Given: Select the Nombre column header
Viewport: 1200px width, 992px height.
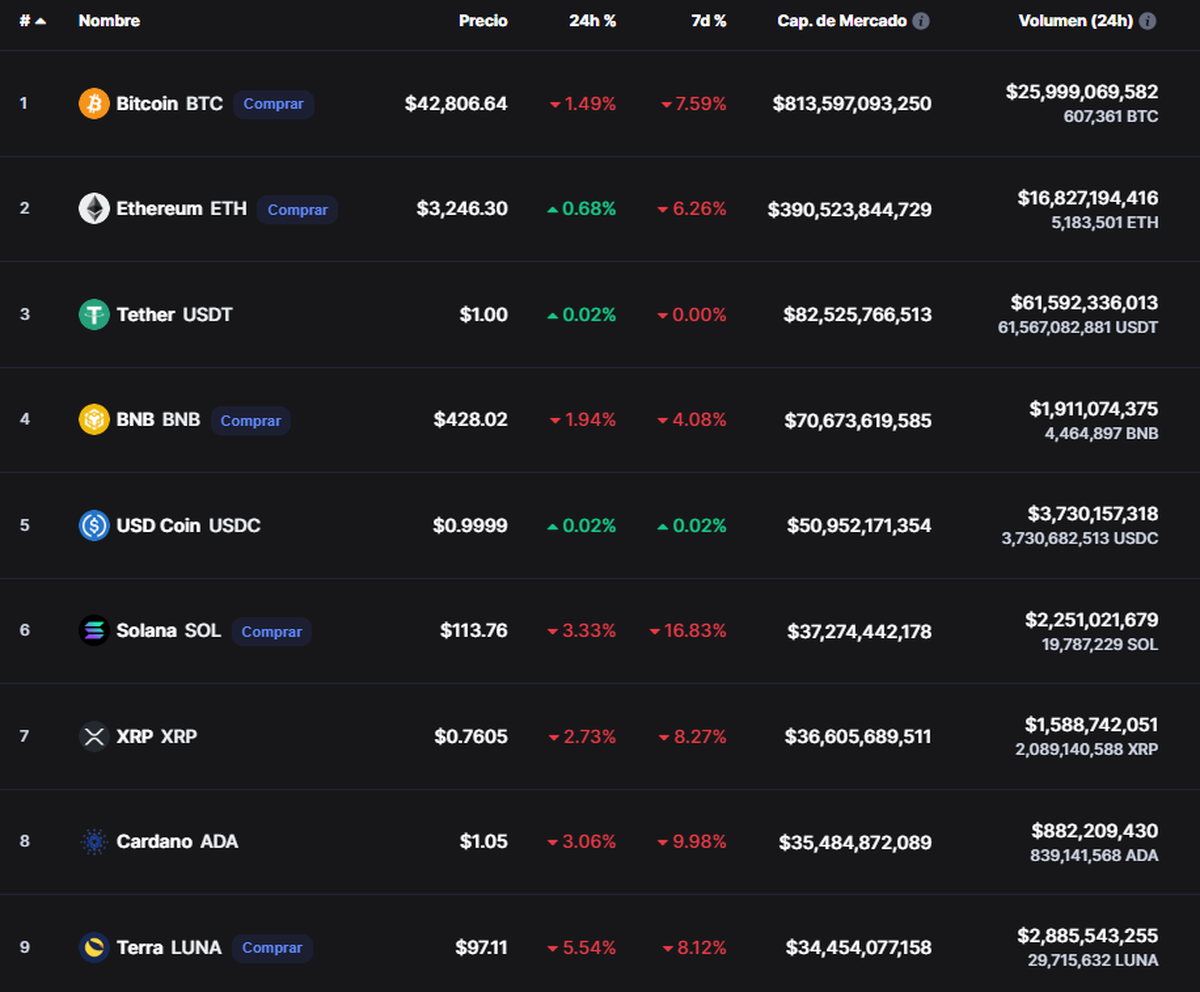Looking at the screenshot, I should click(109, 20).
